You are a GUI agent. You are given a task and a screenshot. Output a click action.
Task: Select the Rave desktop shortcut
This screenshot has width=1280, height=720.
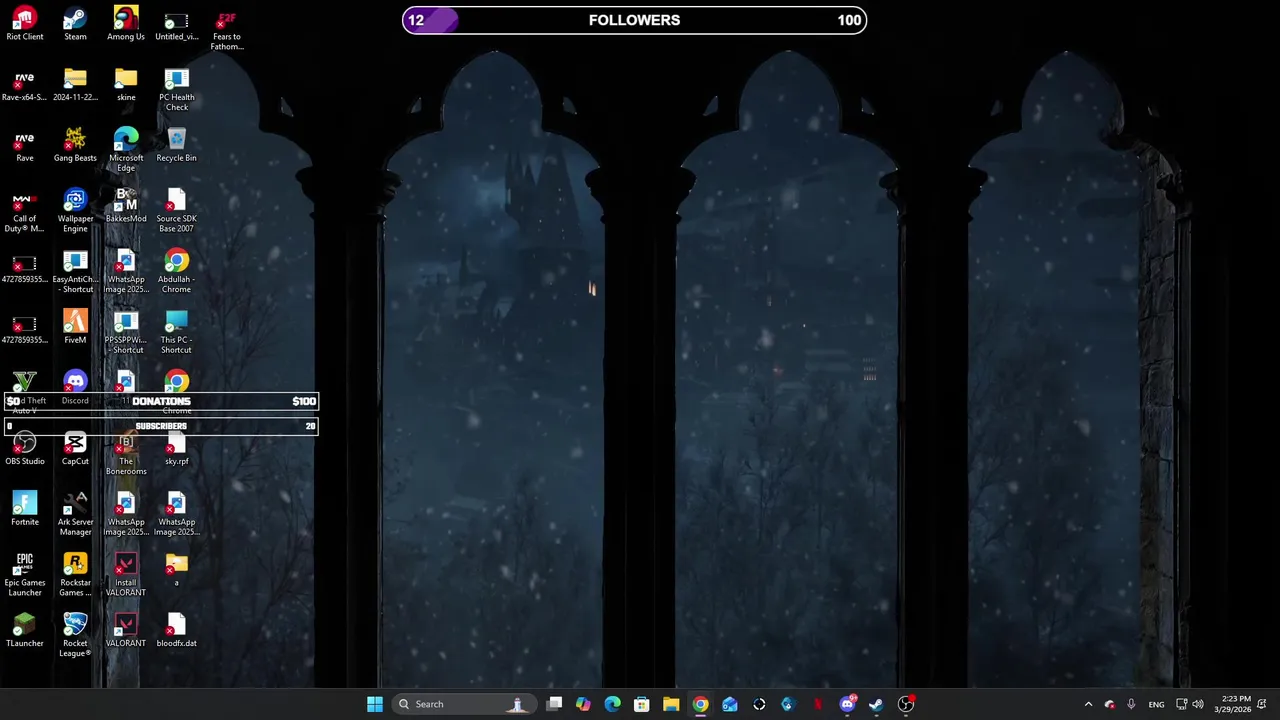[x=25, y=145]
